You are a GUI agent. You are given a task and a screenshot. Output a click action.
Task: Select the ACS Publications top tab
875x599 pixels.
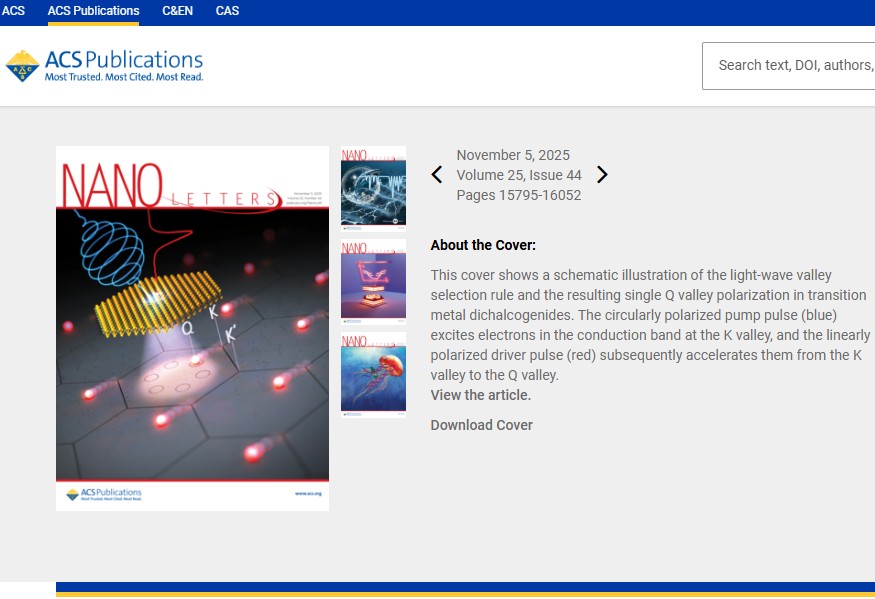click(93, 11)
